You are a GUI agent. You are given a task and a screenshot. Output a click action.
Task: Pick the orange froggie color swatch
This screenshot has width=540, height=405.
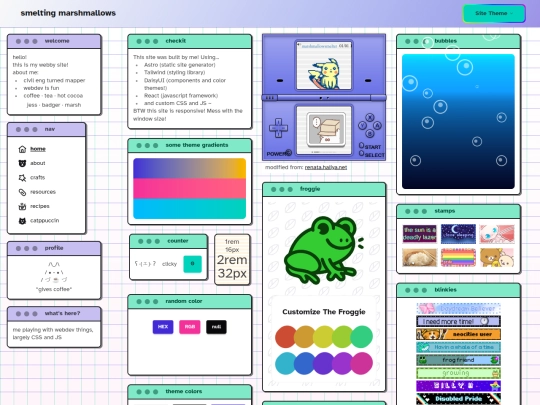pos(304,336)
